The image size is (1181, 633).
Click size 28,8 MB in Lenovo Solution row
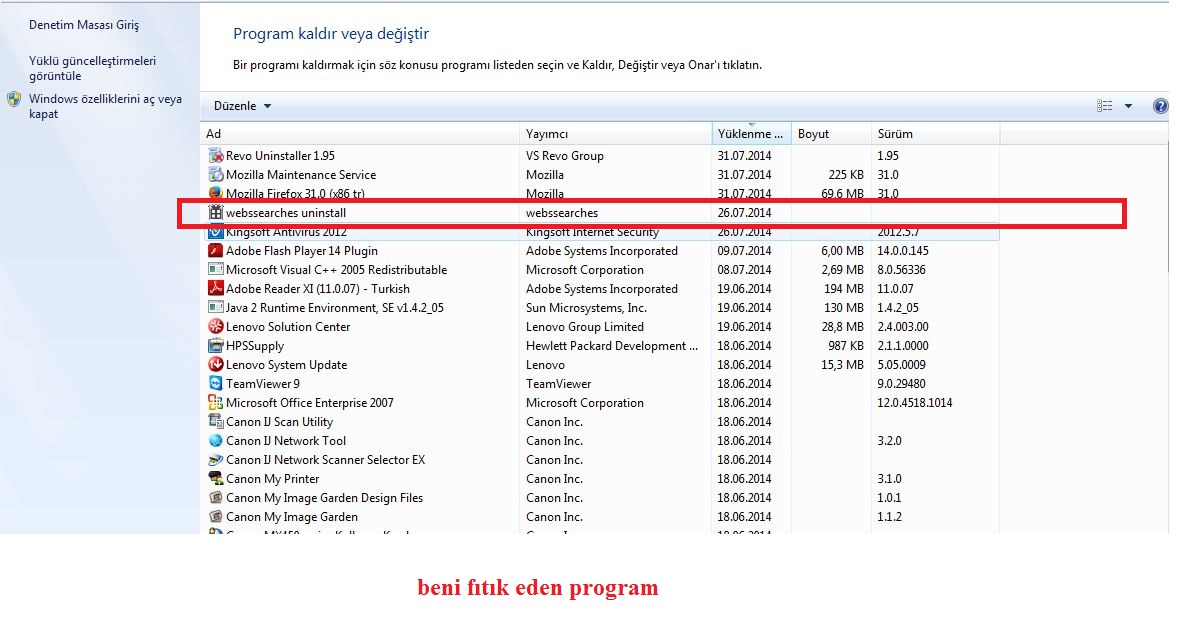pos(843,326)
